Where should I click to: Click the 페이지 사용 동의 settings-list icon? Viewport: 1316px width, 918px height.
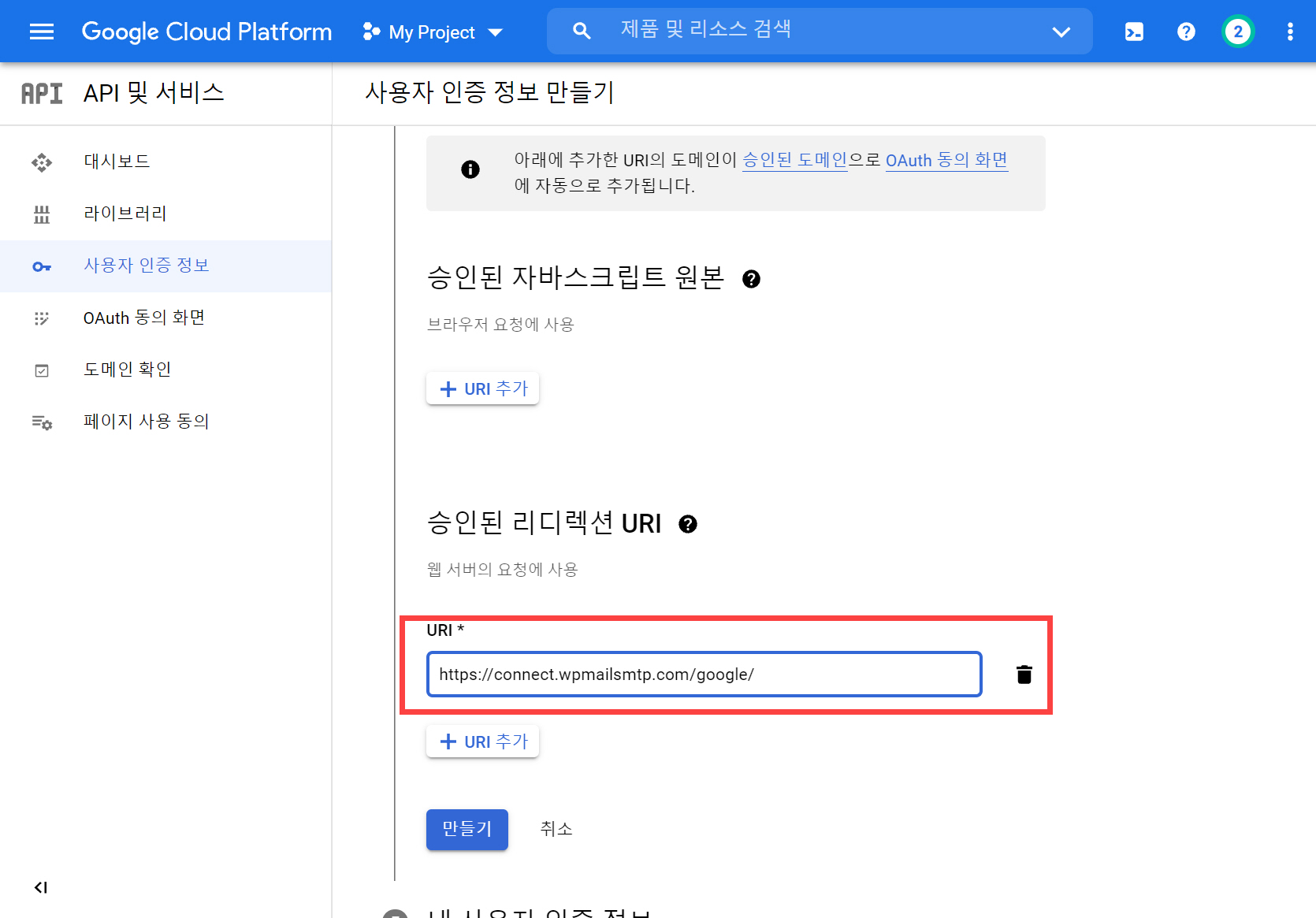click(x=42, y=422)
